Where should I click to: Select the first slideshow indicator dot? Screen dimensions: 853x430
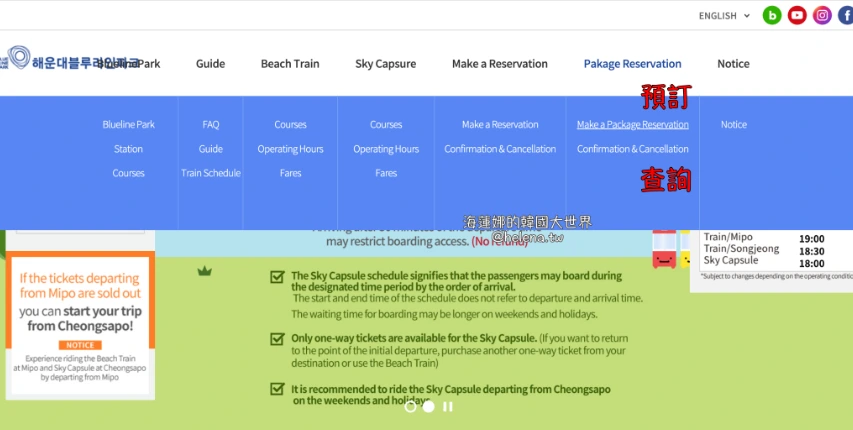[x=410, y=407]
